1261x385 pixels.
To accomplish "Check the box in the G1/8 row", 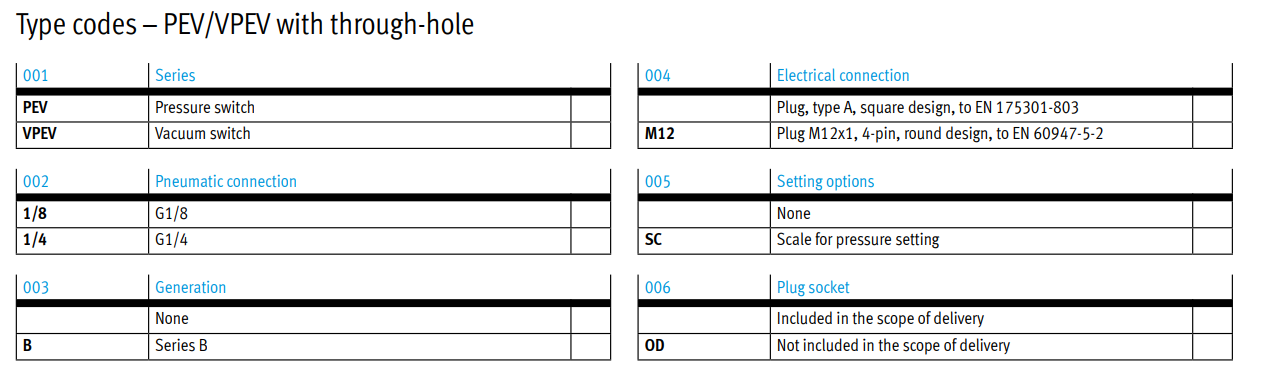I will click(590, 214).
